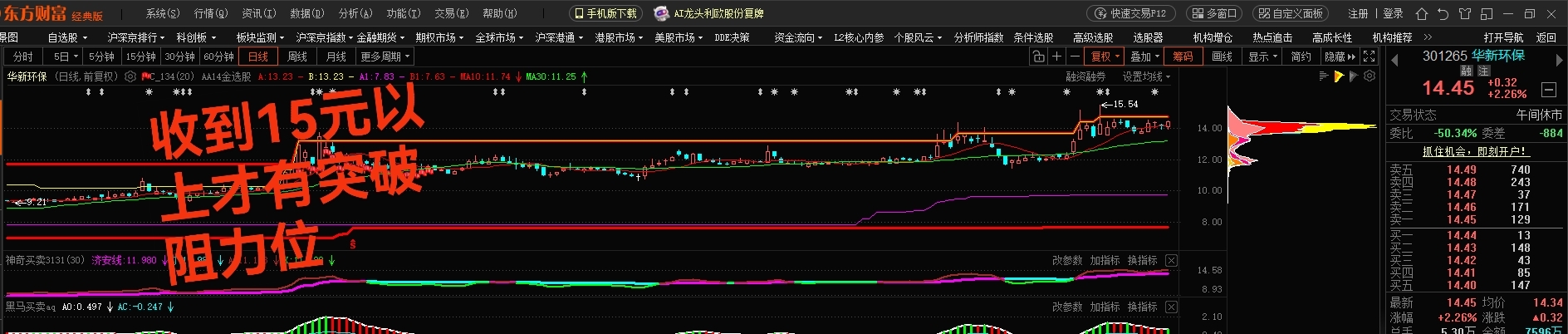Screen dimensions: 1568x334
Task: Toggle 简约 simple mode
Action: tap(1301, 56)
